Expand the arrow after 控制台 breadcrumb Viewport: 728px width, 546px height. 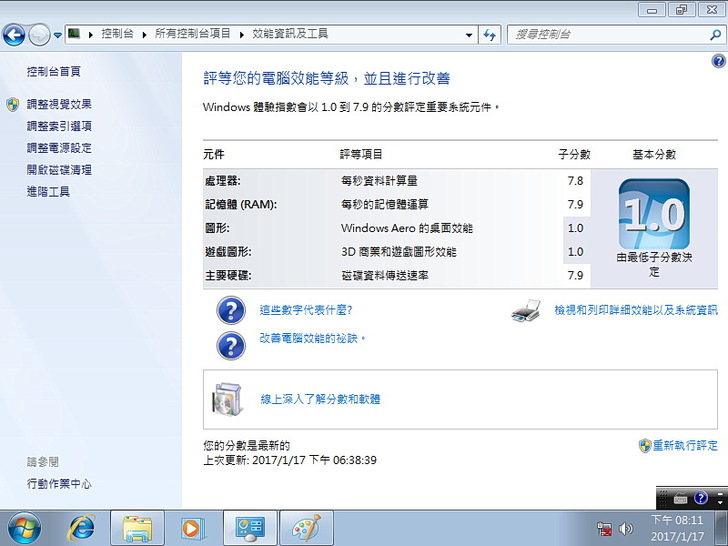[x=144, y=34]
